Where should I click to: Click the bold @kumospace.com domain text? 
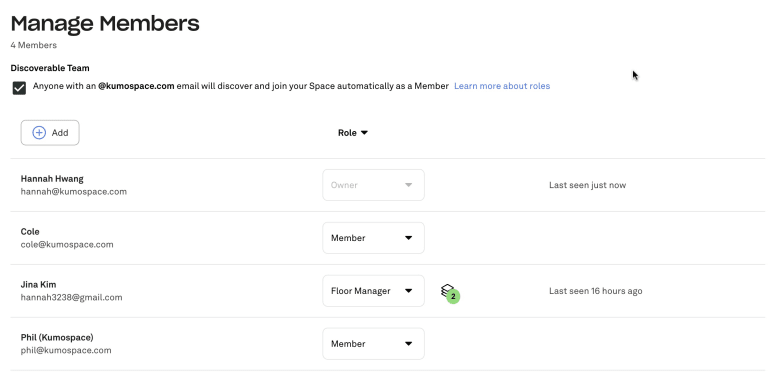[x=136, y=86]
